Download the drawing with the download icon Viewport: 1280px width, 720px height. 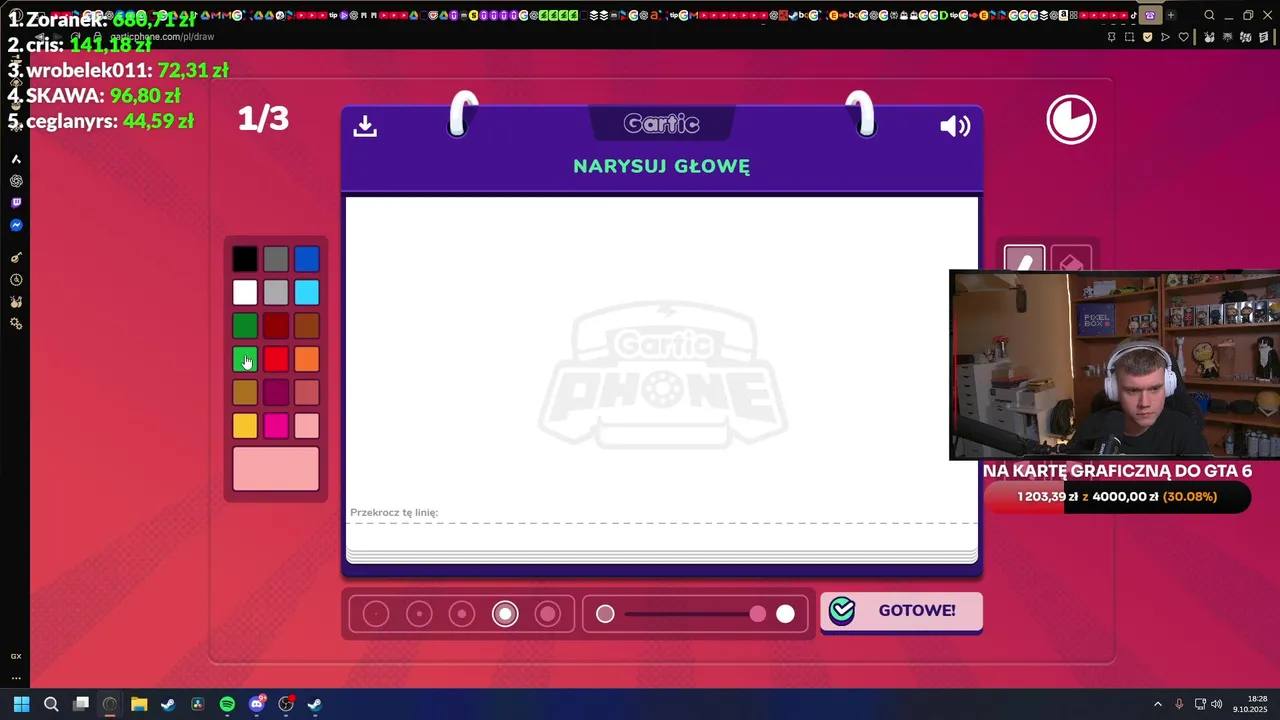(x=365, y=126)
